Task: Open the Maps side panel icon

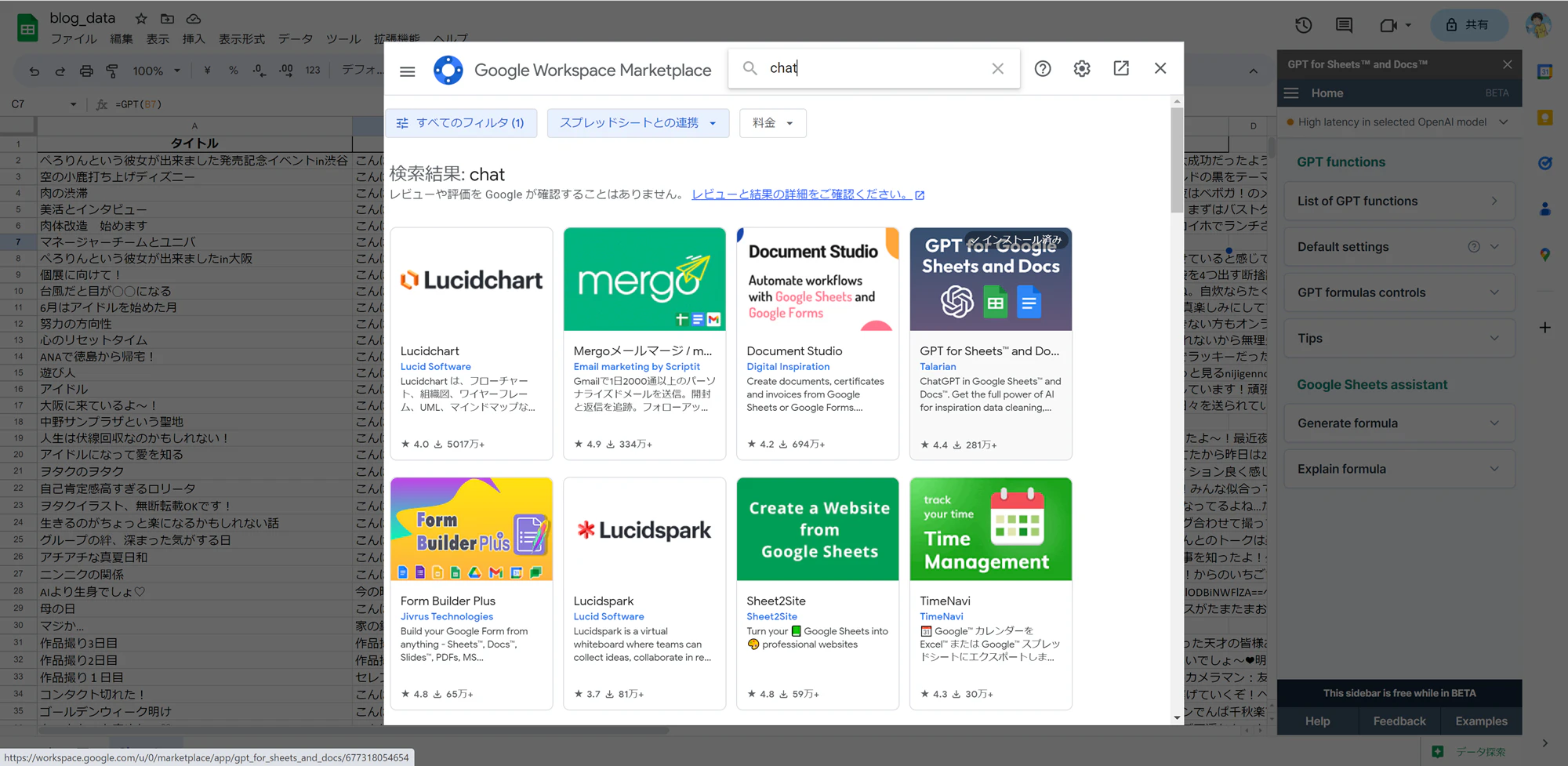Action: pyautogui.click(x=1544, y=255)
